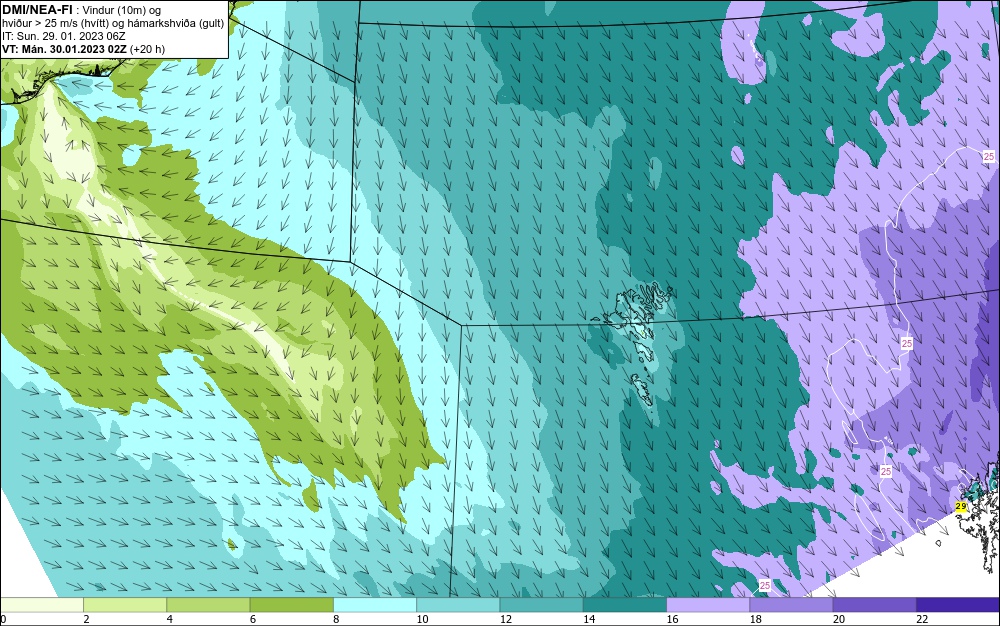Click the legend tick label '8'
The width and height of the screenshot is (1000, 626).
(336, 619)
